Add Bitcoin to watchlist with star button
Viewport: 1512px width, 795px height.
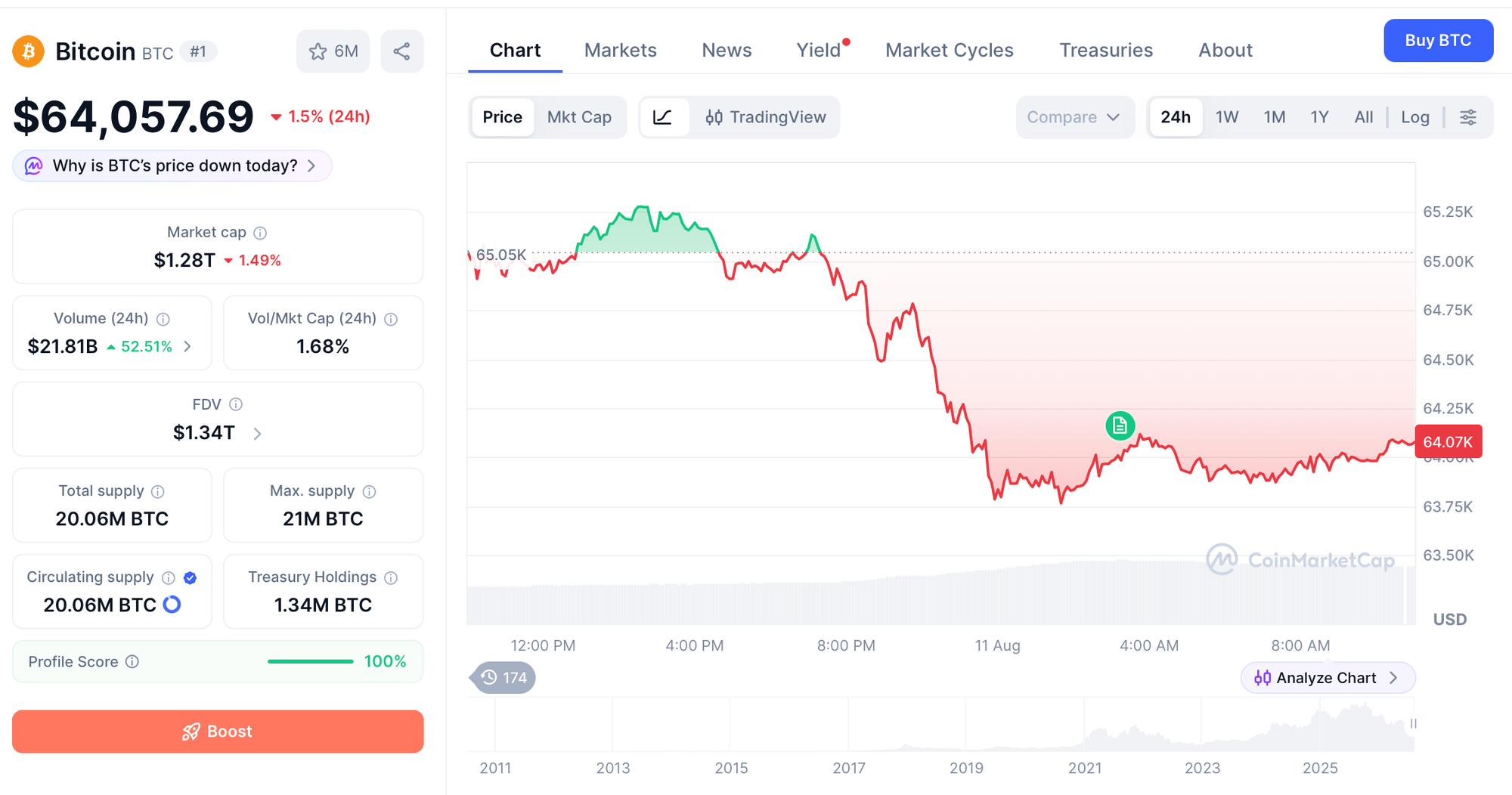tap(333, 51)
